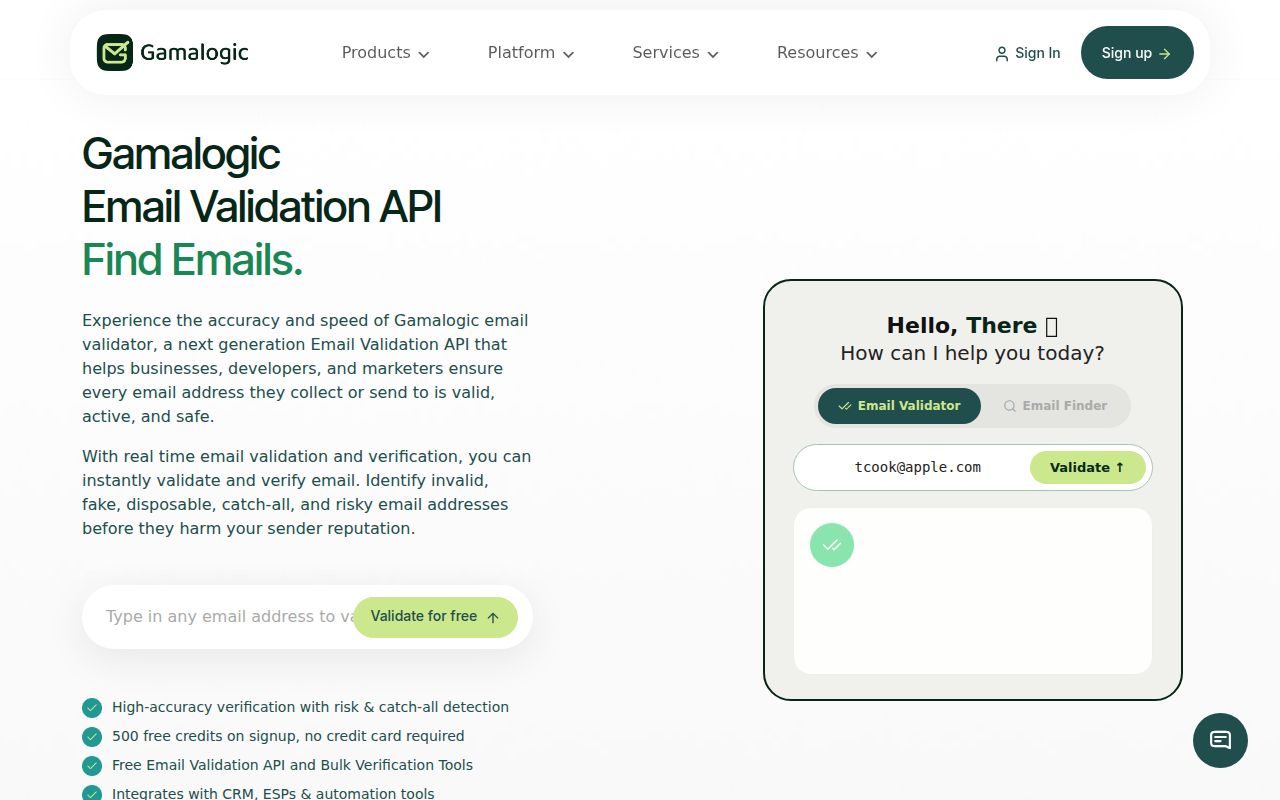Viewport: 1280px width, 800px height.
Task: Open the Services menu
Action: (x=676, y=53)
